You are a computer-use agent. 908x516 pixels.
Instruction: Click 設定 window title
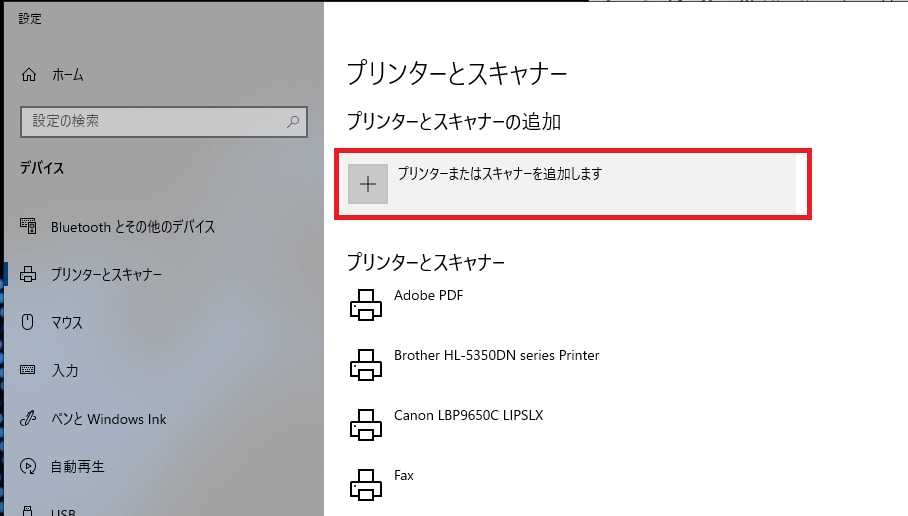click(x=30, y=19)
